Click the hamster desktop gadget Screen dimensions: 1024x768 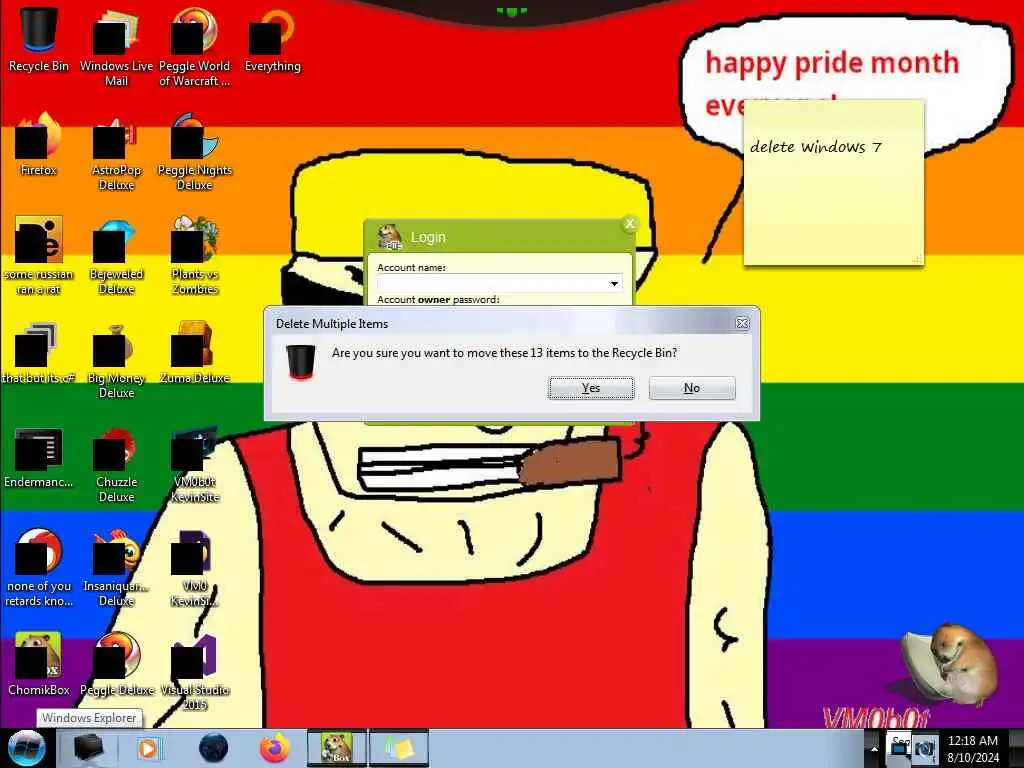952,665
